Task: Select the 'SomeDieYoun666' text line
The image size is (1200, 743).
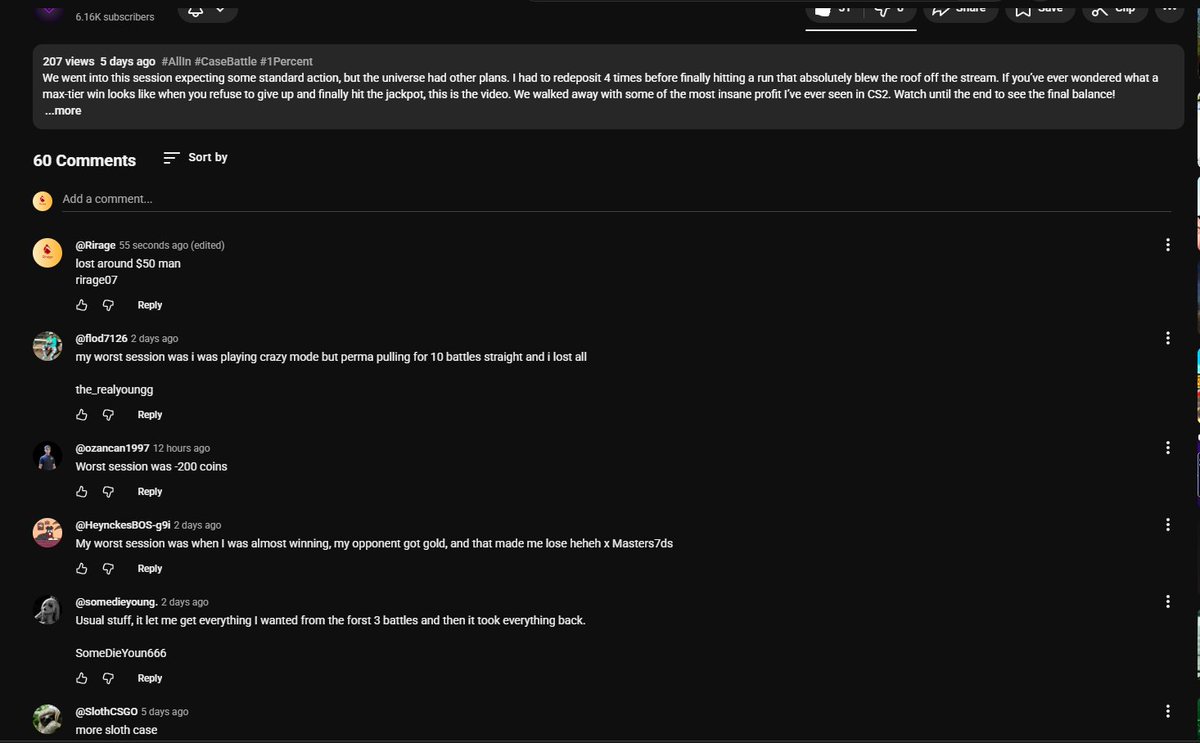Action: pyautogui.click(x=121, y=653)
